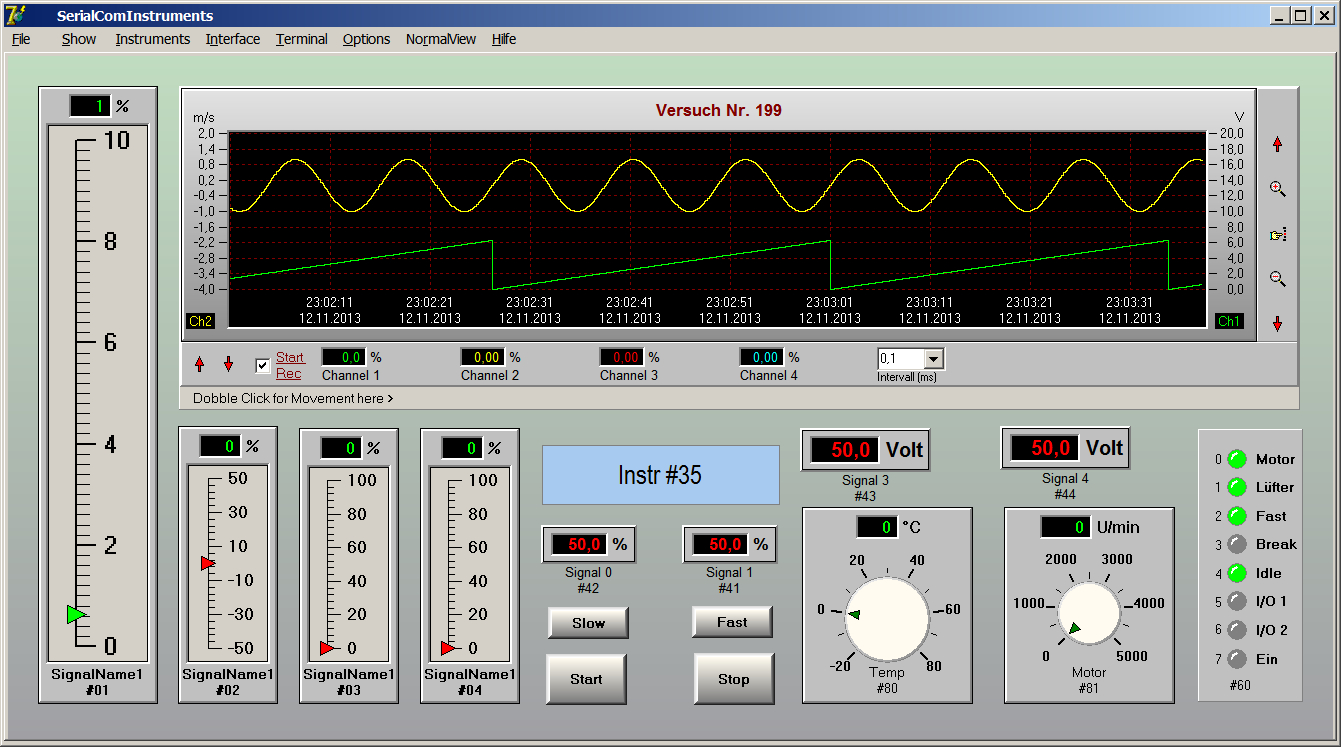Image resolution: width=1341 pixels, height=747 pixels.
Task: Click the Channel 1 value field
Action: 344,357
